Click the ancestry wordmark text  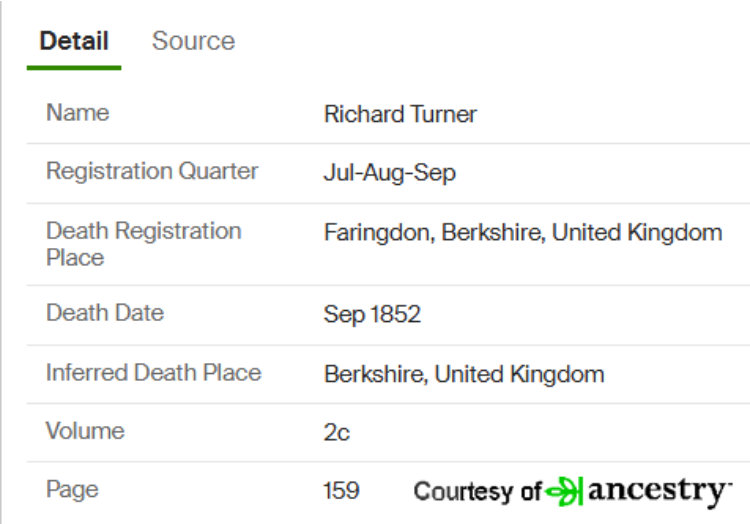(659, 492)
